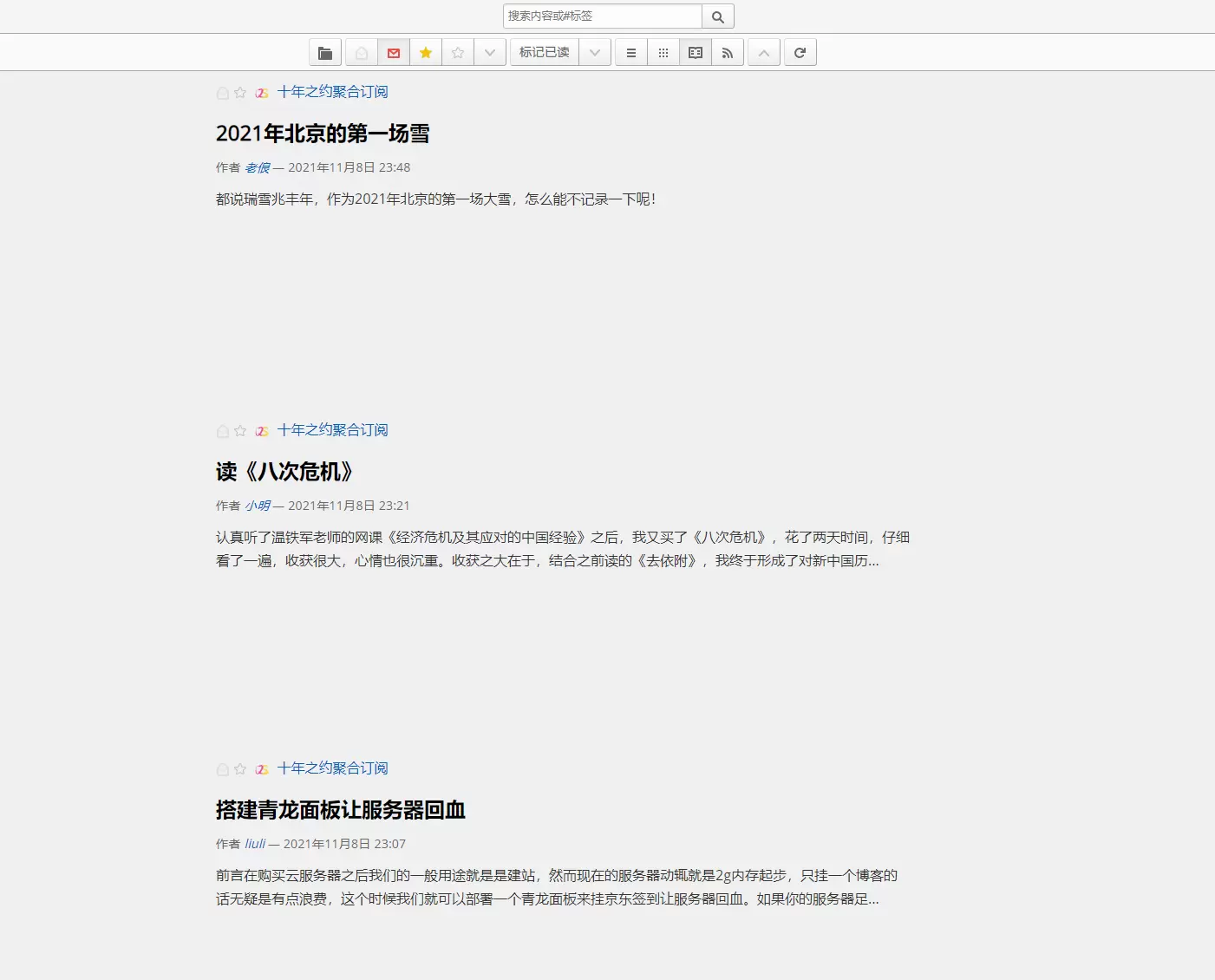The image size is (1215, 980).
Task: Star the '读《八次危机》' article
Action: click(240, 431)
